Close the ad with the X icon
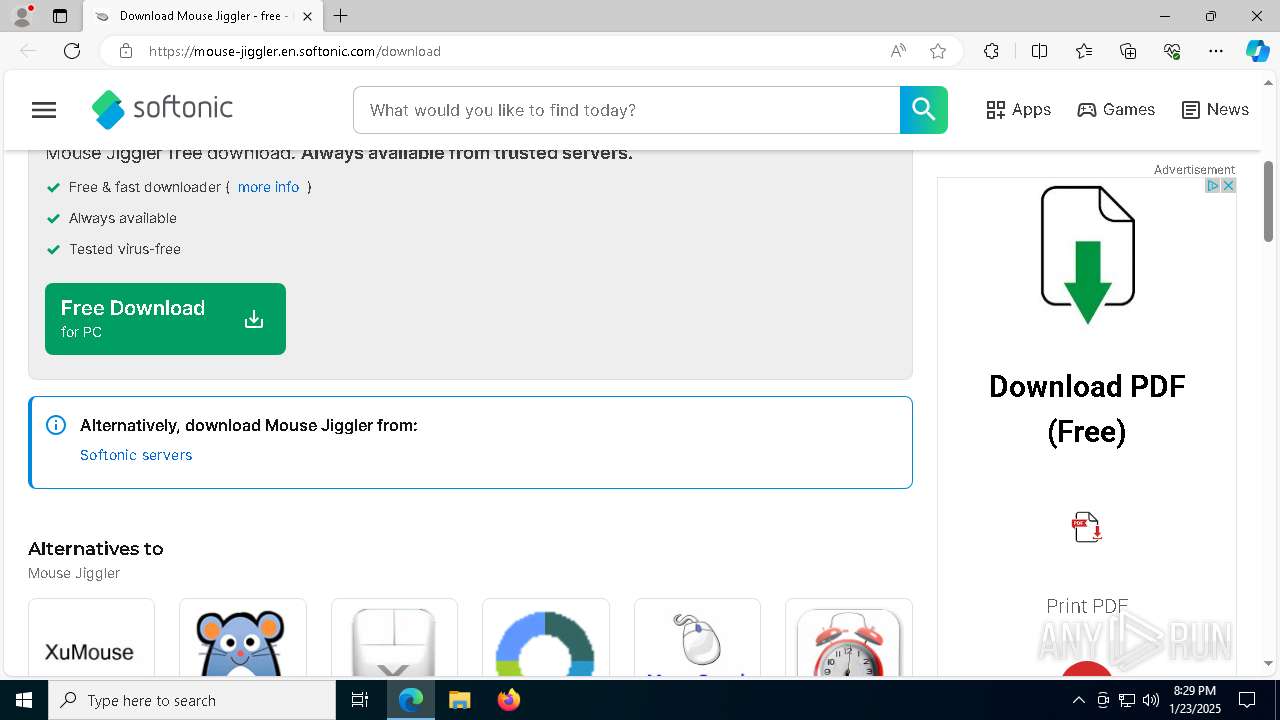 (x=1229, y=186)
